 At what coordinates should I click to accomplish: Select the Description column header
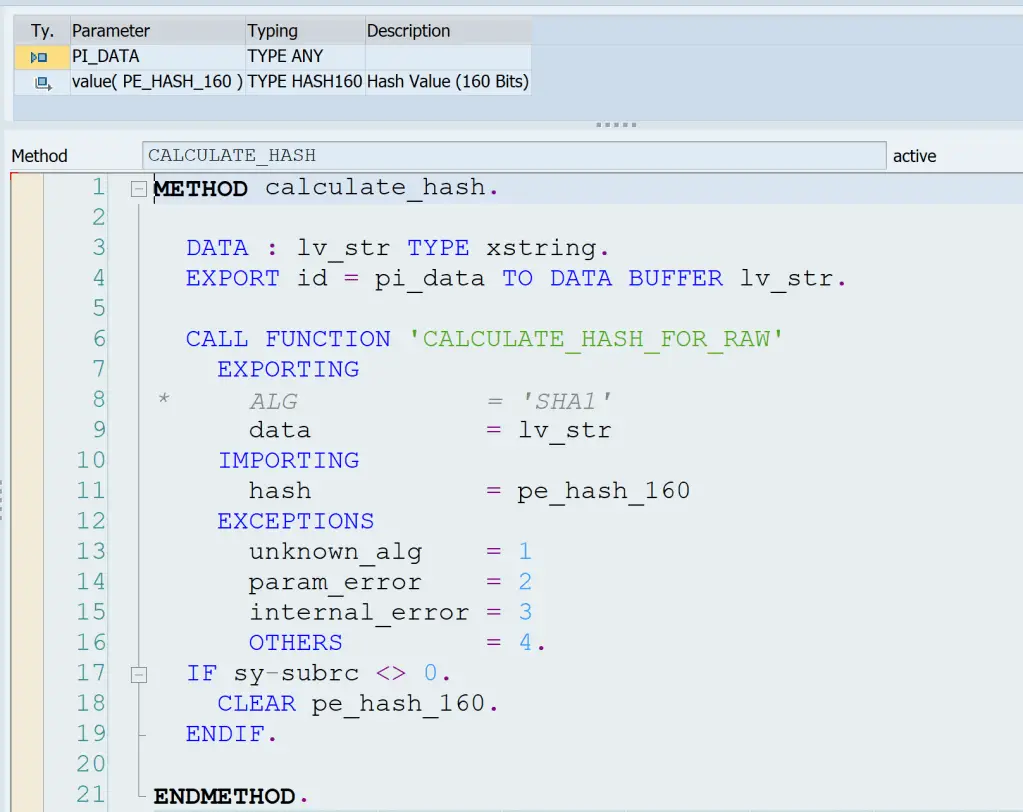[x=447, y=31]
